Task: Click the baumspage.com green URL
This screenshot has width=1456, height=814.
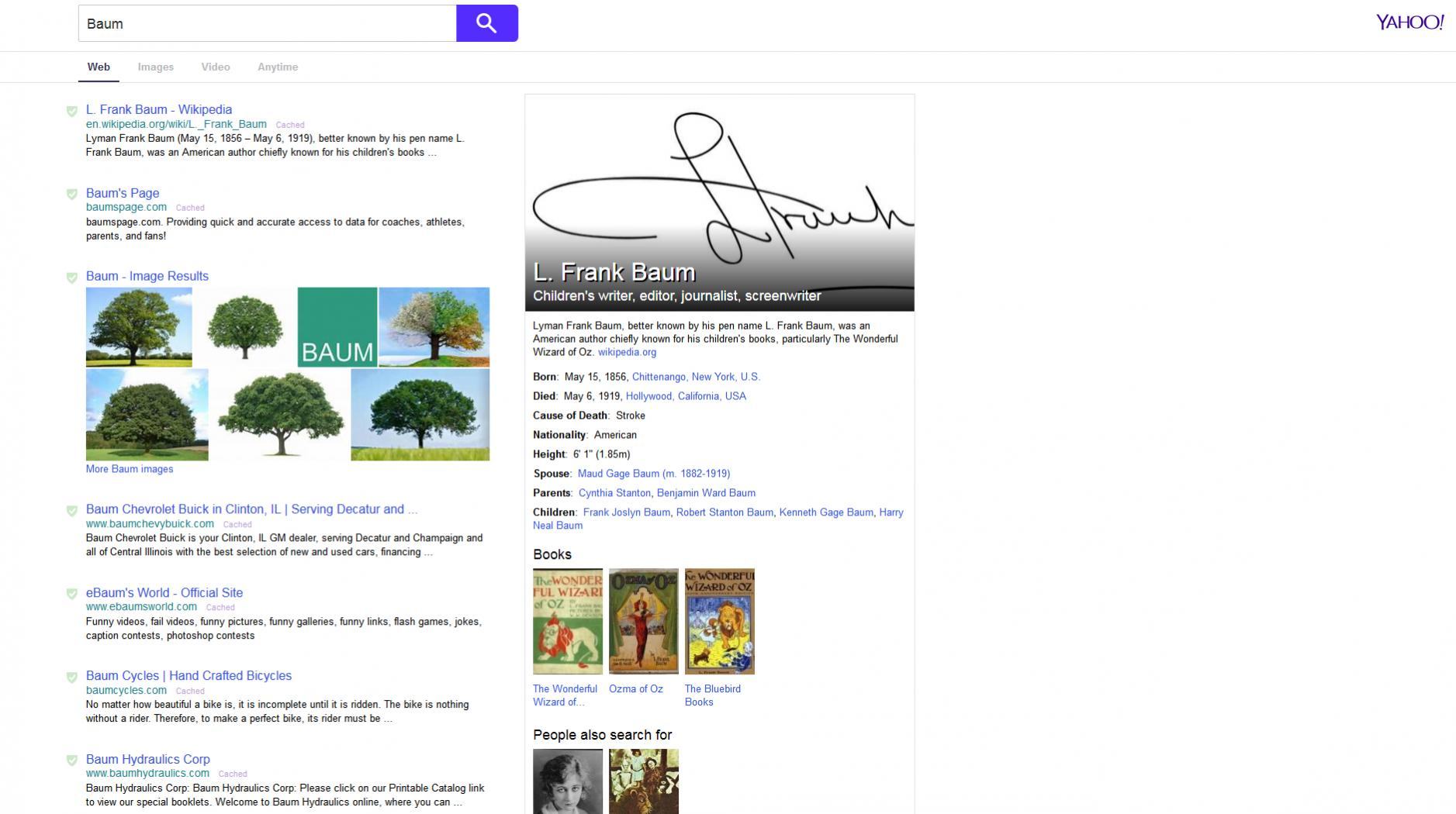Action: (x=126, y=207)
